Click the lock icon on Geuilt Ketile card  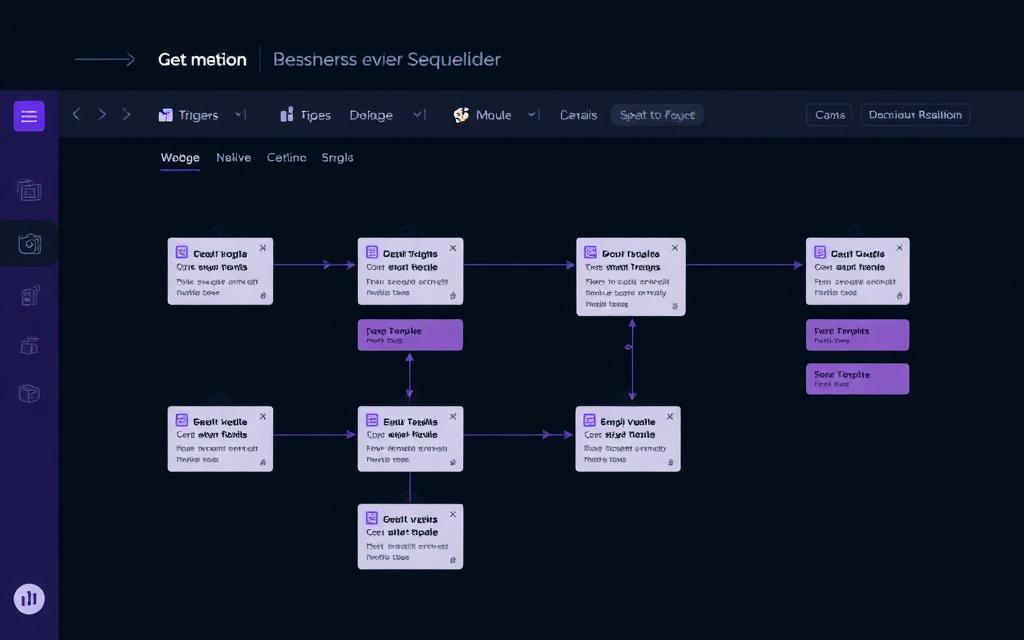click(x=263, y=462)
